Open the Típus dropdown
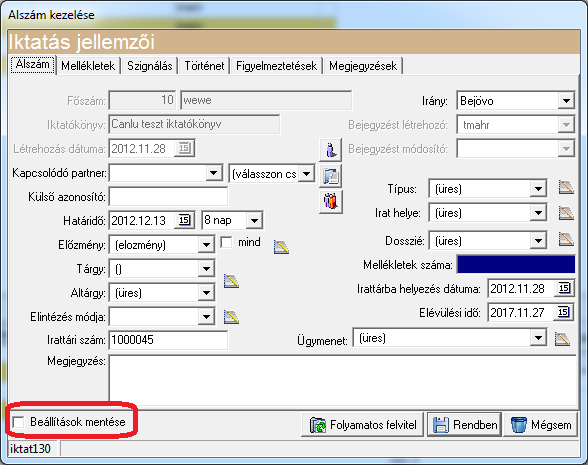588x465 pixels. pyautogui.click(x=538, y=189)
